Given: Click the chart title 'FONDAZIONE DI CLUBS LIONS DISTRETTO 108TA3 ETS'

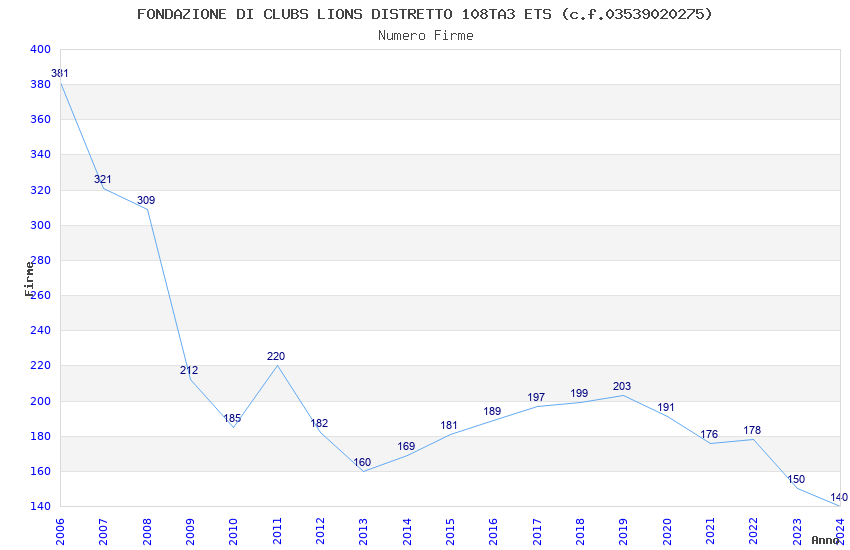Looking at the screenshot, I should pos(344,14).
